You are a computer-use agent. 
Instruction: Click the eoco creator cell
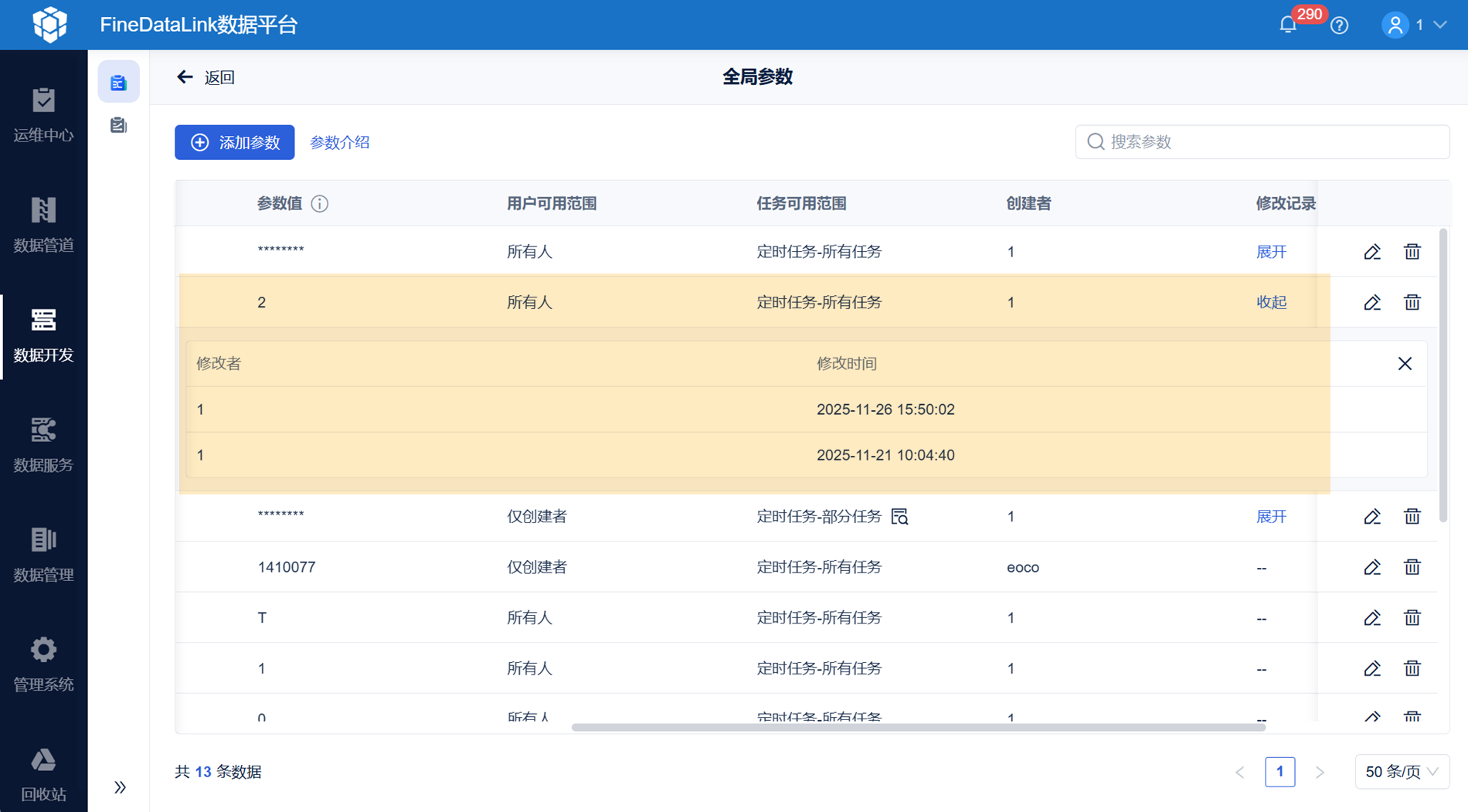point(1023,567)
